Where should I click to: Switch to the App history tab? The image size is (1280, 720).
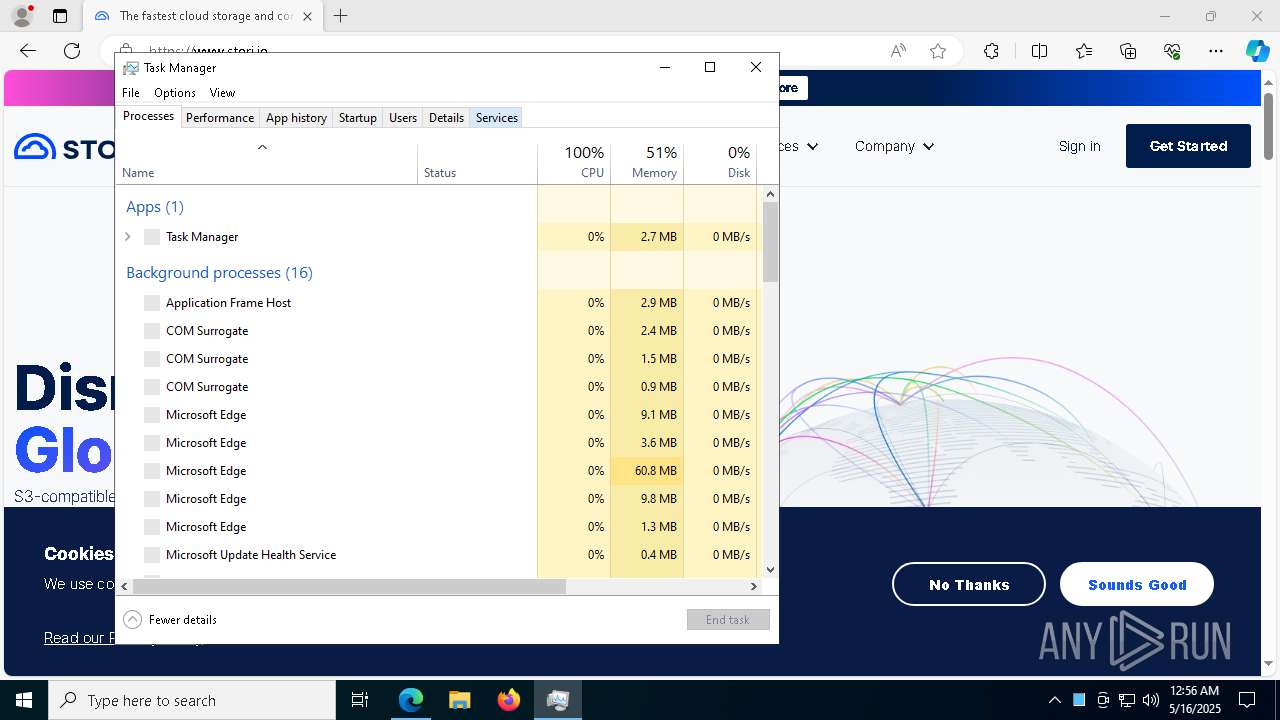296,118
